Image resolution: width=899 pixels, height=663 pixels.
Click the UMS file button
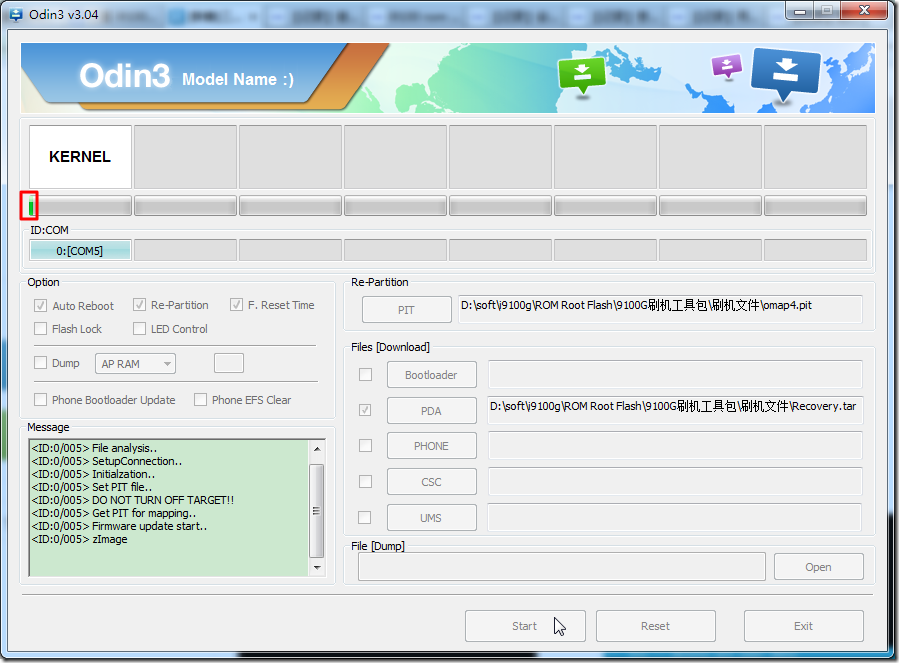point(432,518)
